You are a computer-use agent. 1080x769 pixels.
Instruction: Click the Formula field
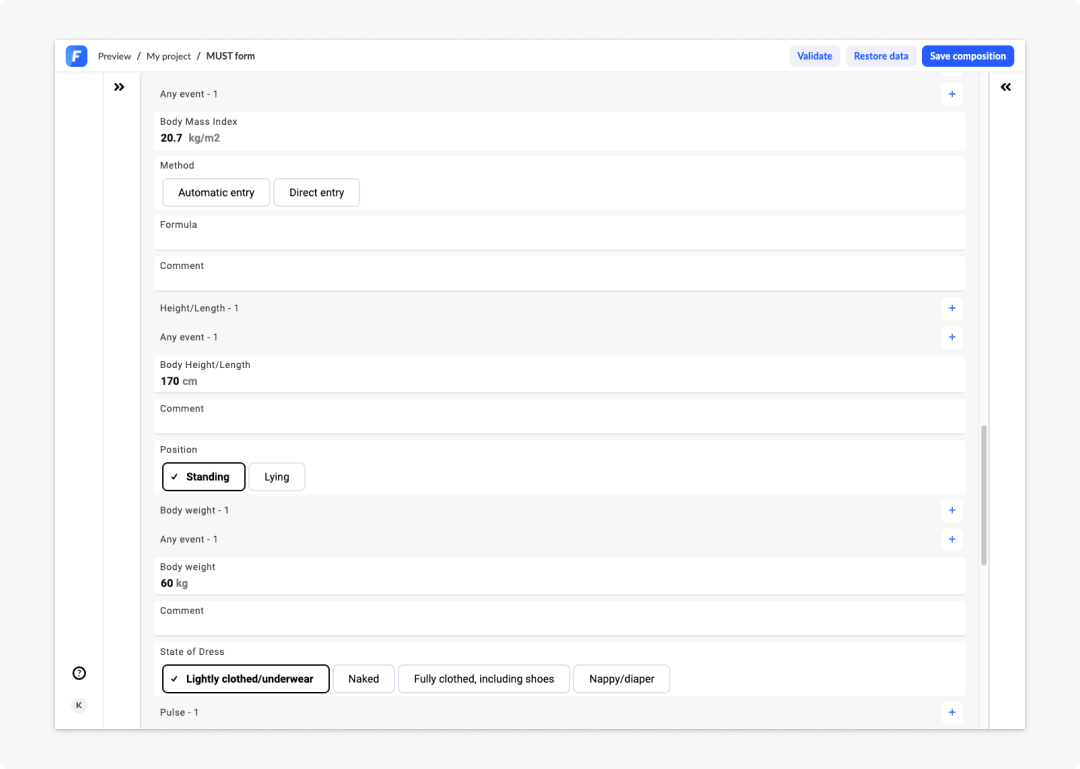[x=560, y=232]
